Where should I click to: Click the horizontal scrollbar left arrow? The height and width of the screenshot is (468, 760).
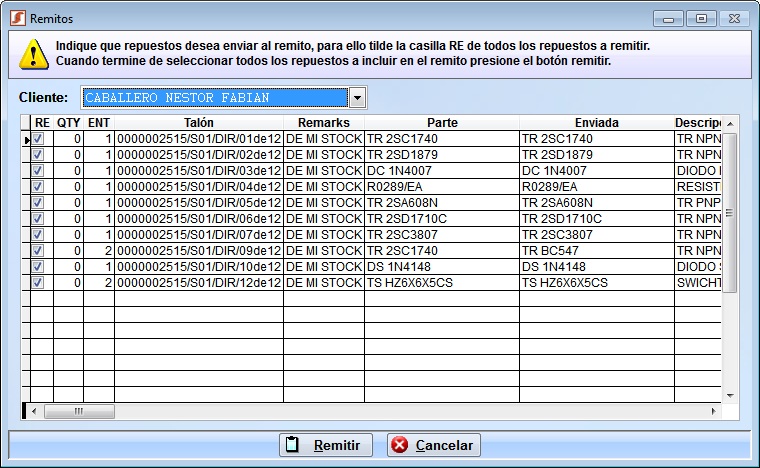point(36,411)
